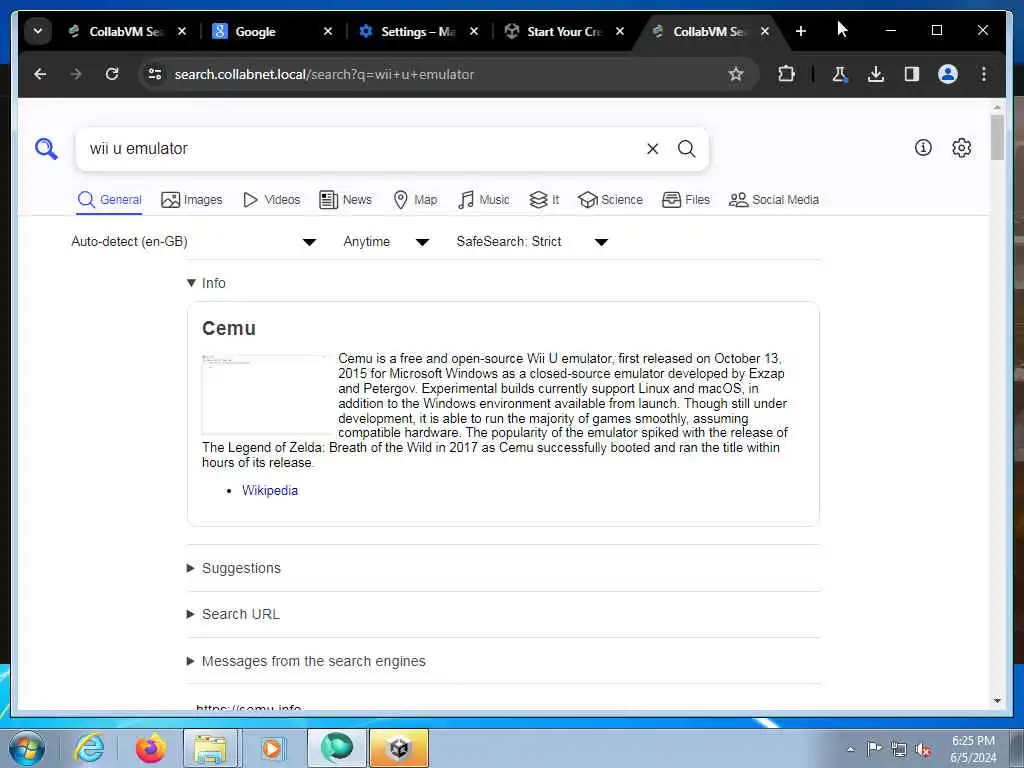Click the Cemu infobox heading
The width and height of the screenshot is (1024, 768).
pyautogui.click(x=229, y=328)
